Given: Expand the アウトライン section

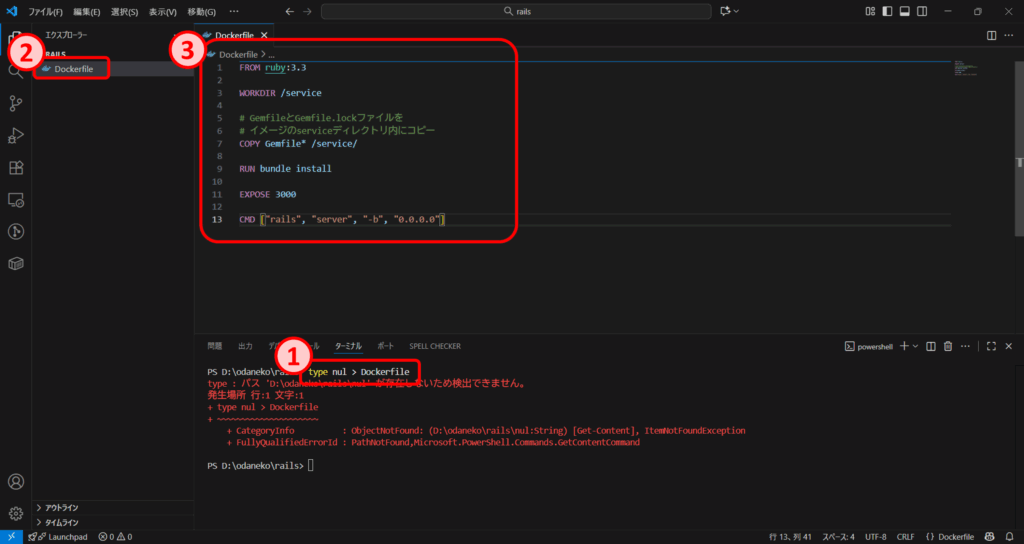Looking at the screenshot, I should [61, 507].
